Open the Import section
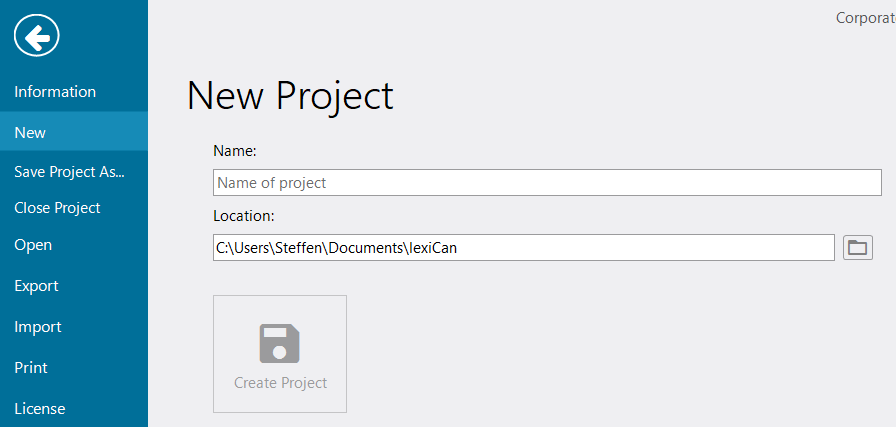The image size is (896, 427). click(x=37, y=327)
